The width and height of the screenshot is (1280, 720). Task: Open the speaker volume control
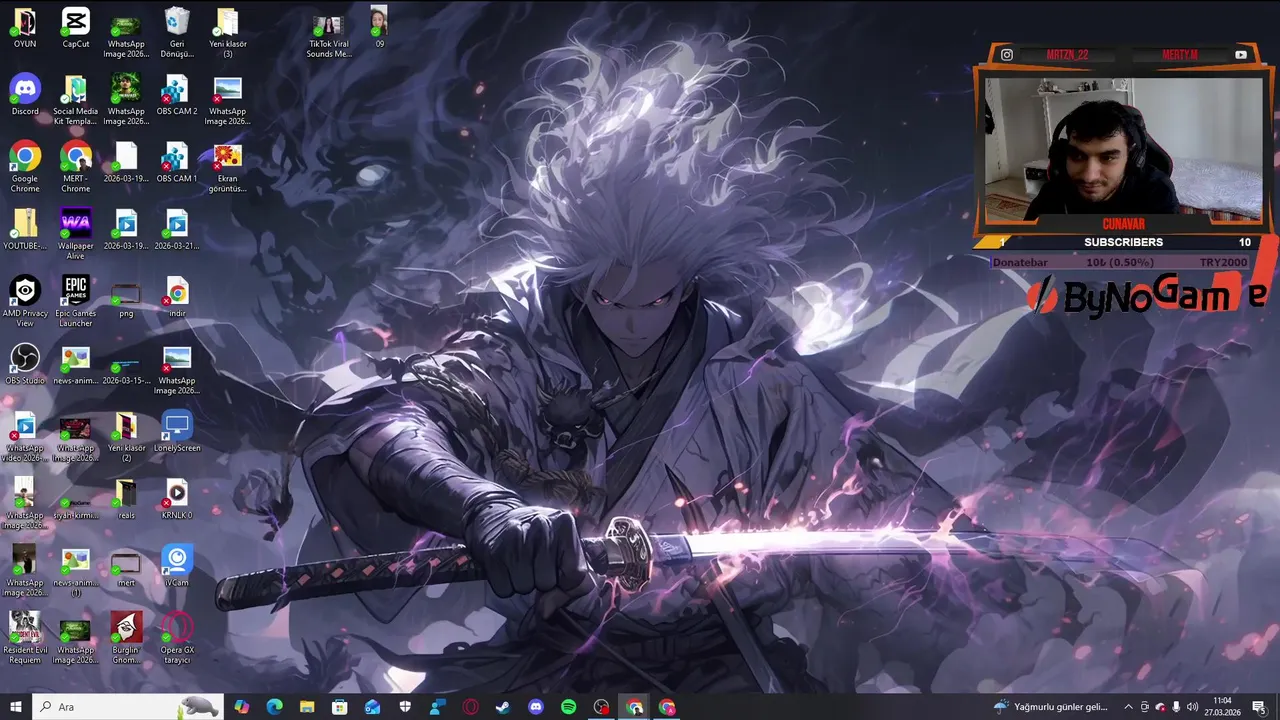[1192, 707]
